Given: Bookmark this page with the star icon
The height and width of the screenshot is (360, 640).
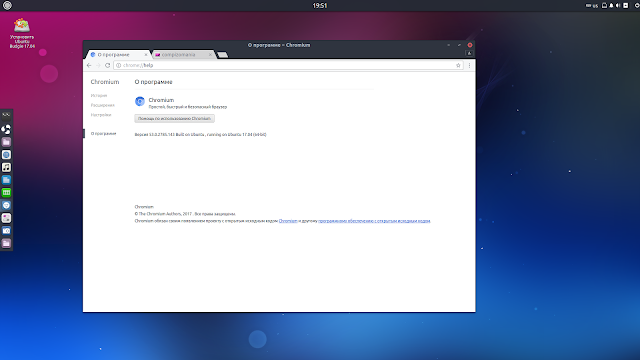Looking at the screenshot, I should (x=458, y=65).
